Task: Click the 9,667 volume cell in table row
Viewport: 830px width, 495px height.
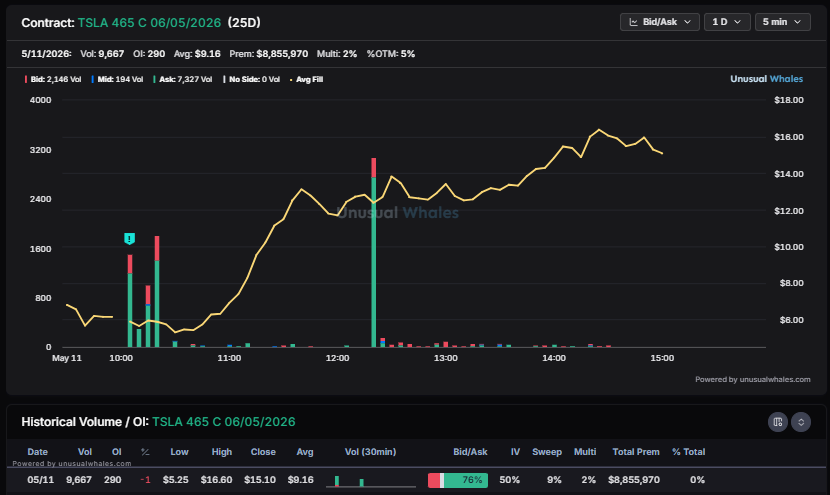Action: pyautogui.click(x=79, y=480)
